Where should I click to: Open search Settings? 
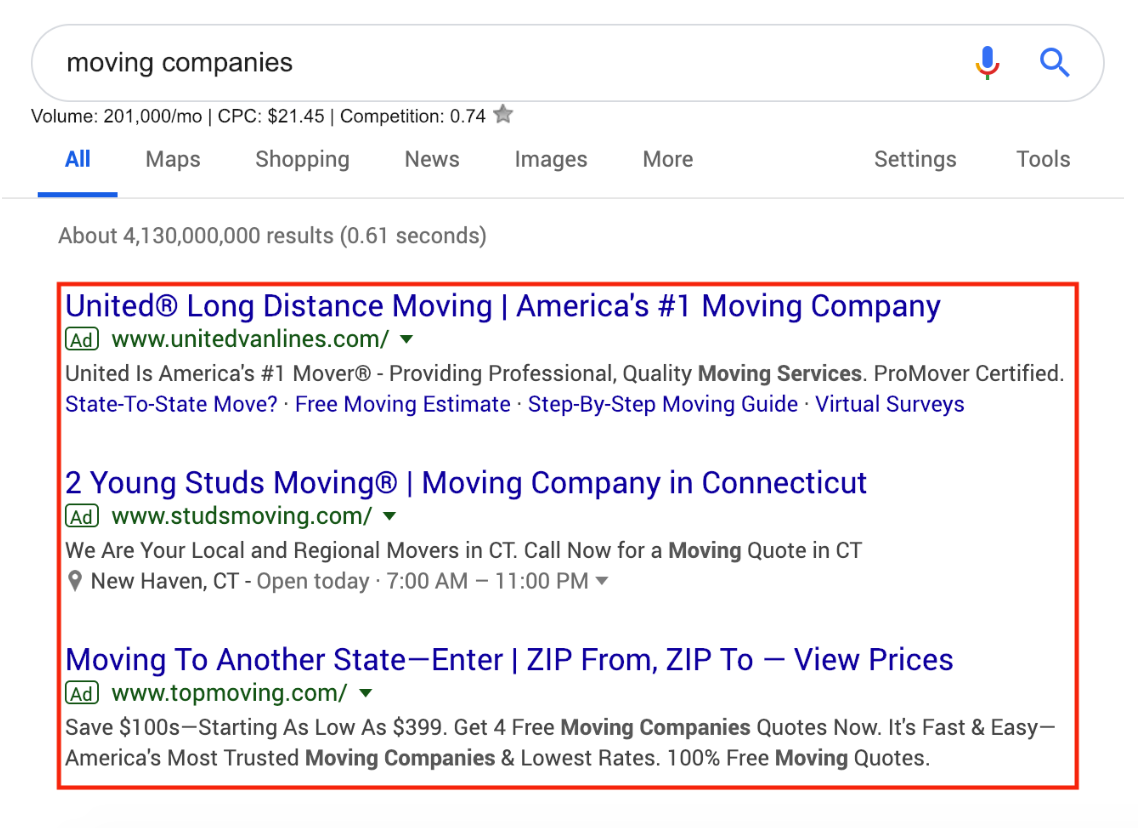click(915, 160)
